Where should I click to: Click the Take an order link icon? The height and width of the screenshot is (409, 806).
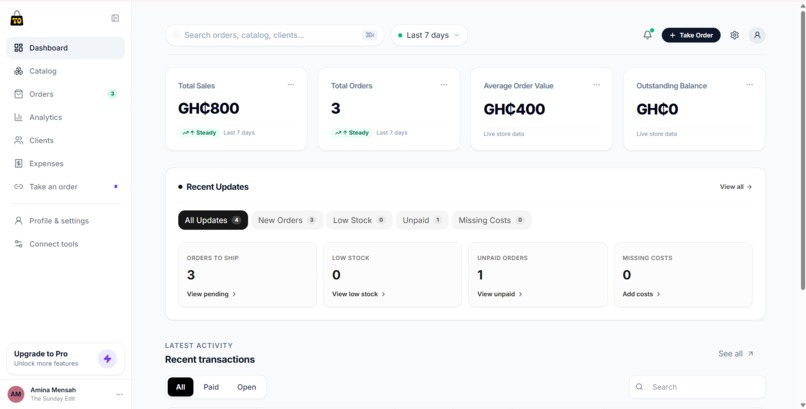(19, 187)
